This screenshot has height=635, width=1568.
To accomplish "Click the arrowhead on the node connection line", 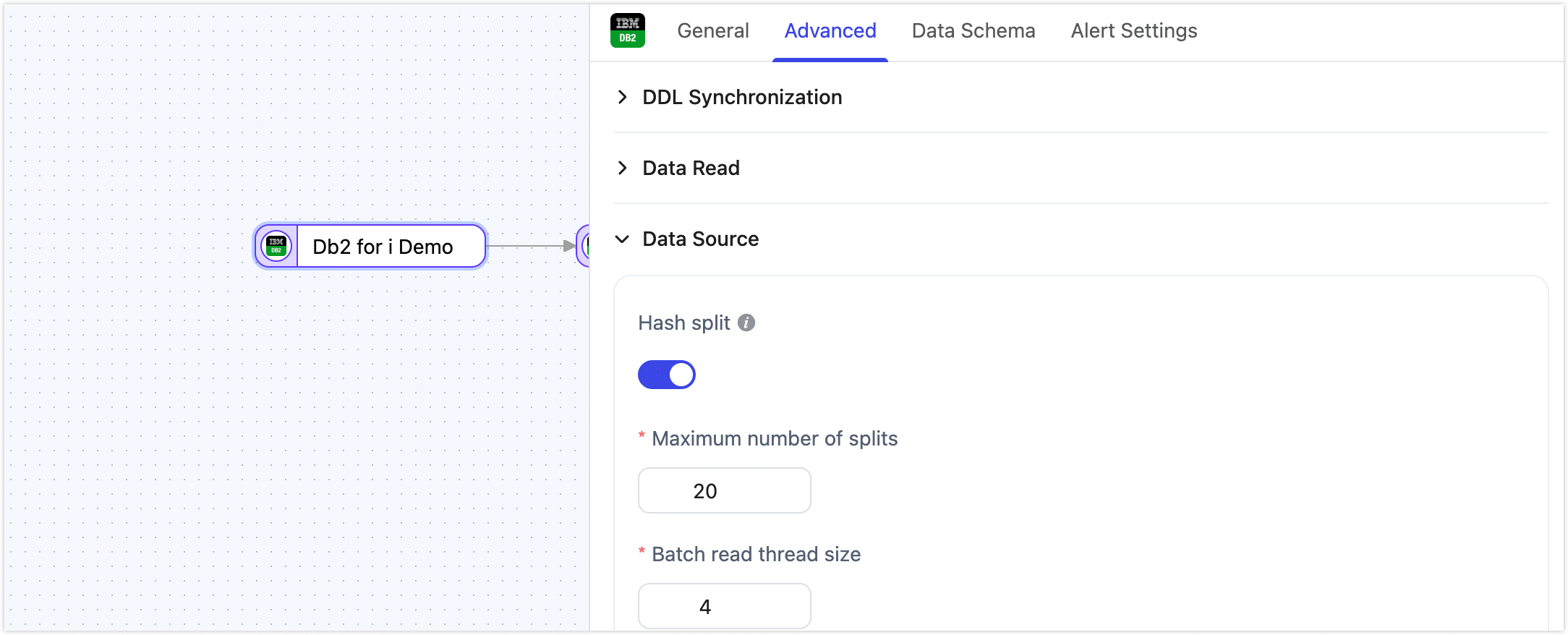I will coord(570,246).
